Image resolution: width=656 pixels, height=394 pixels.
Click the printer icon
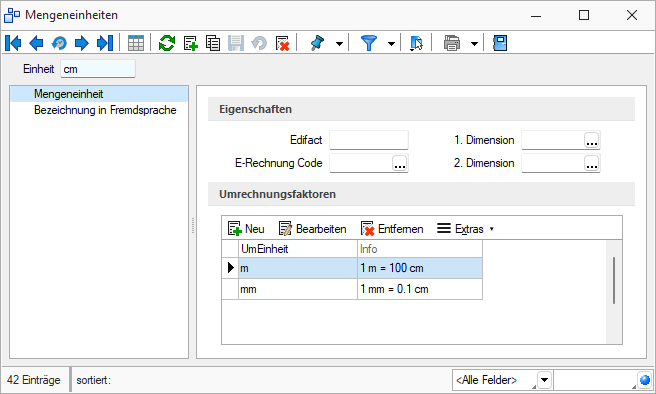(x=452, y=43)
